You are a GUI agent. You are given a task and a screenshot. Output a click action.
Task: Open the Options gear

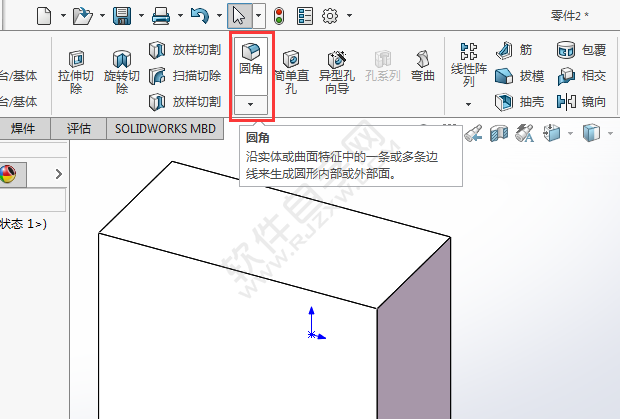[x=330, y=16]
